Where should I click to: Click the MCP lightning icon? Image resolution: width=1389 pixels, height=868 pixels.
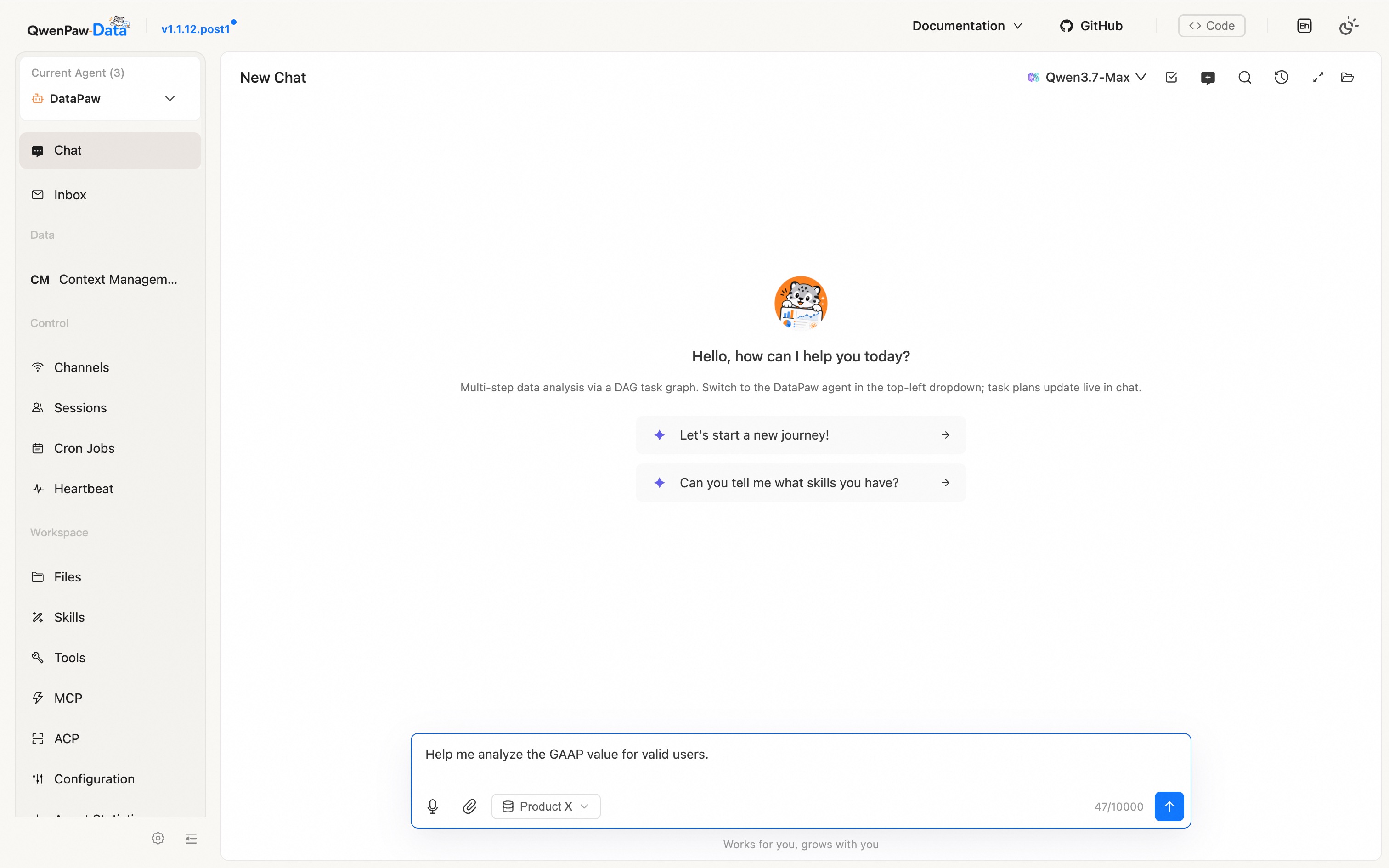pyautogui.click(x=38, y=698)
